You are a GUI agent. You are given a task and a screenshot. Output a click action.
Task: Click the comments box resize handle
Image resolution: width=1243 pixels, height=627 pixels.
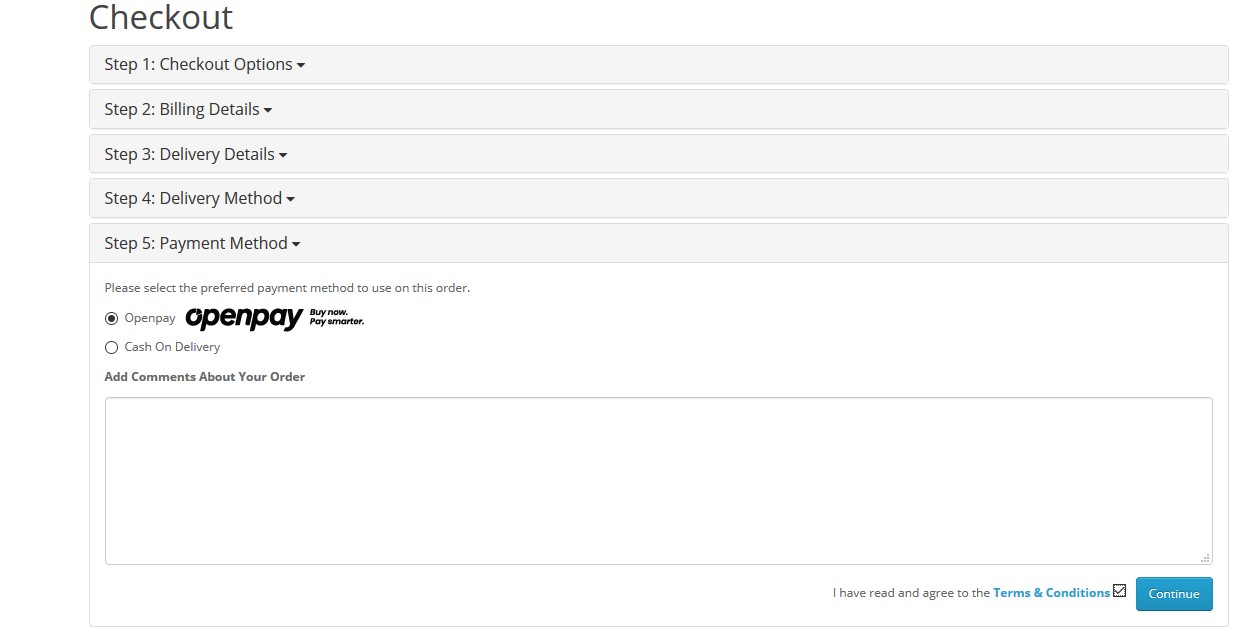(1205, 558)
